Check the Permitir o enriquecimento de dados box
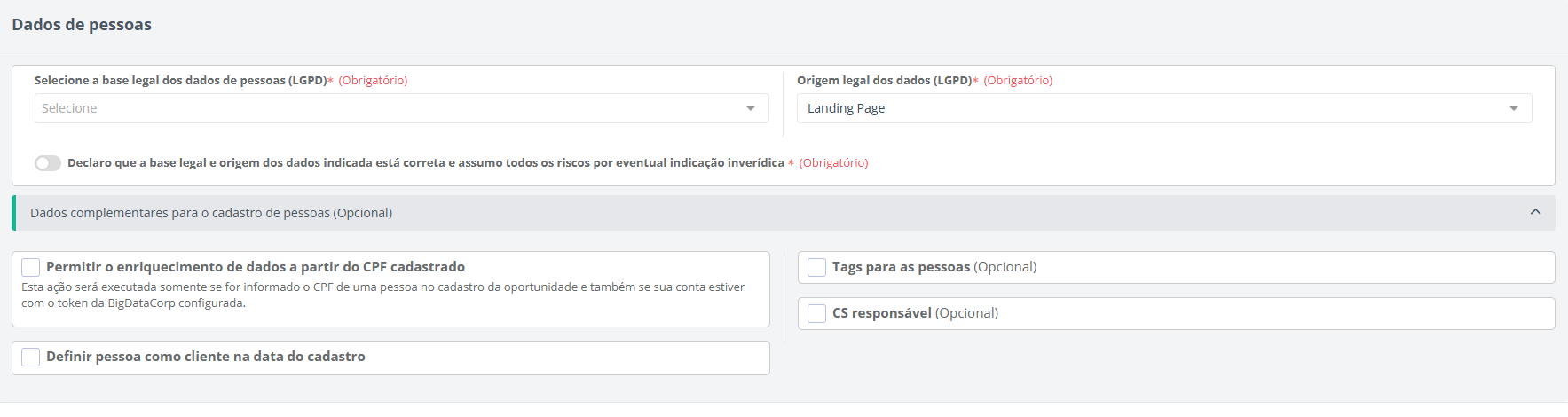The width and height of the screenshot is (1568, 417). (x=31, y=267)
